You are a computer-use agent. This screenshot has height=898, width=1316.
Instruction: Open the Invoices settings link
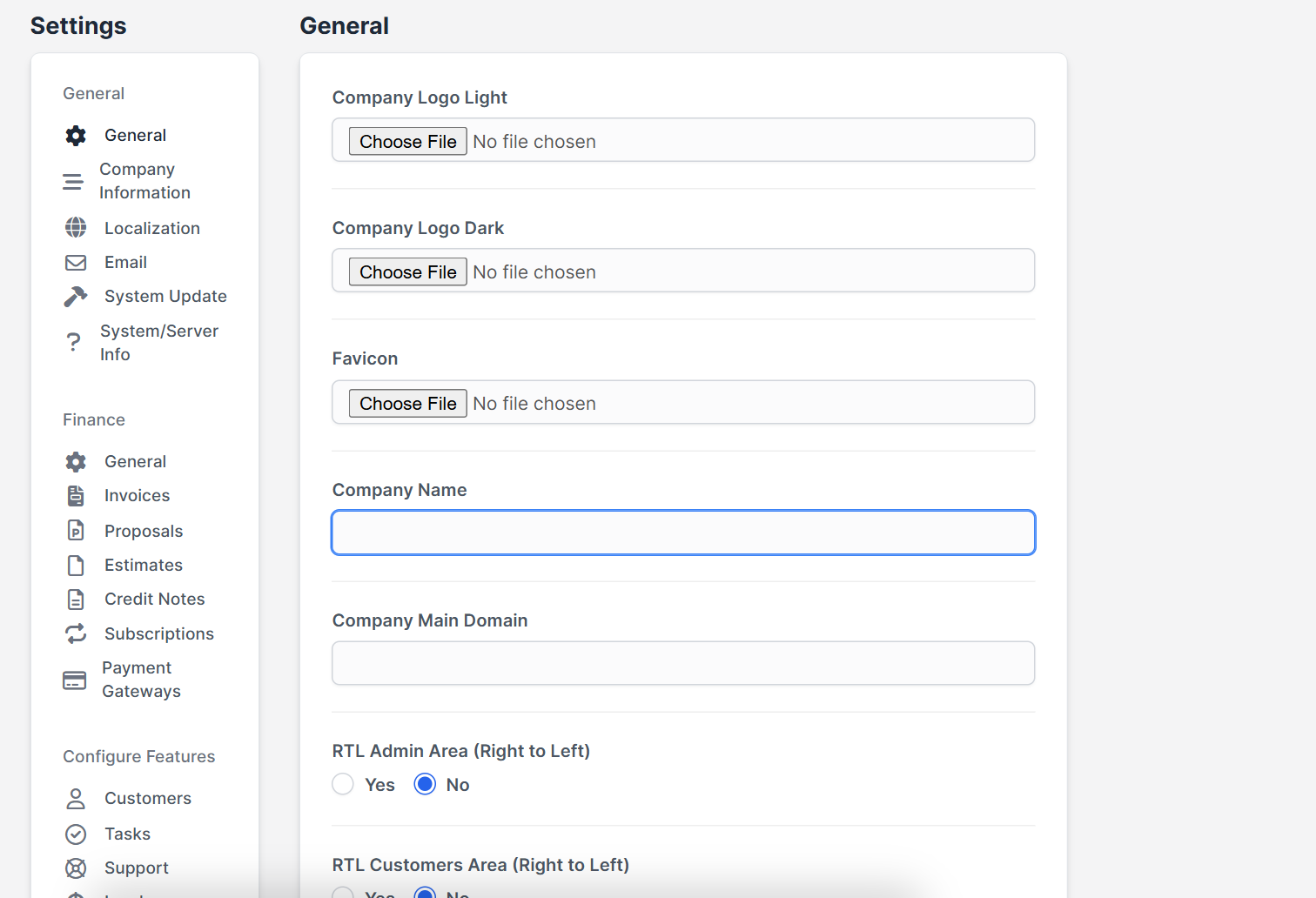137,495
